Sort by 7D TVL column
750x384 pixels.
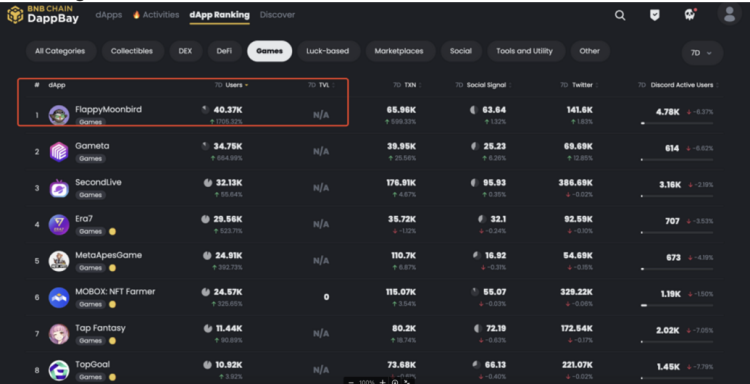(x=321, y=85)
